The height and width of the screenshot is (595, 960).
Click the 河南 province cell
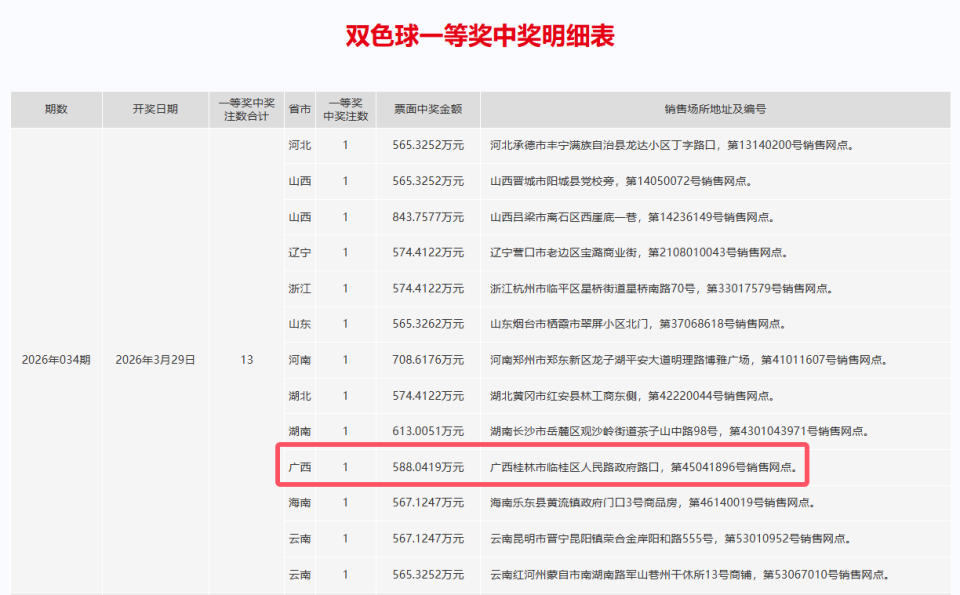tap(300, 360)
